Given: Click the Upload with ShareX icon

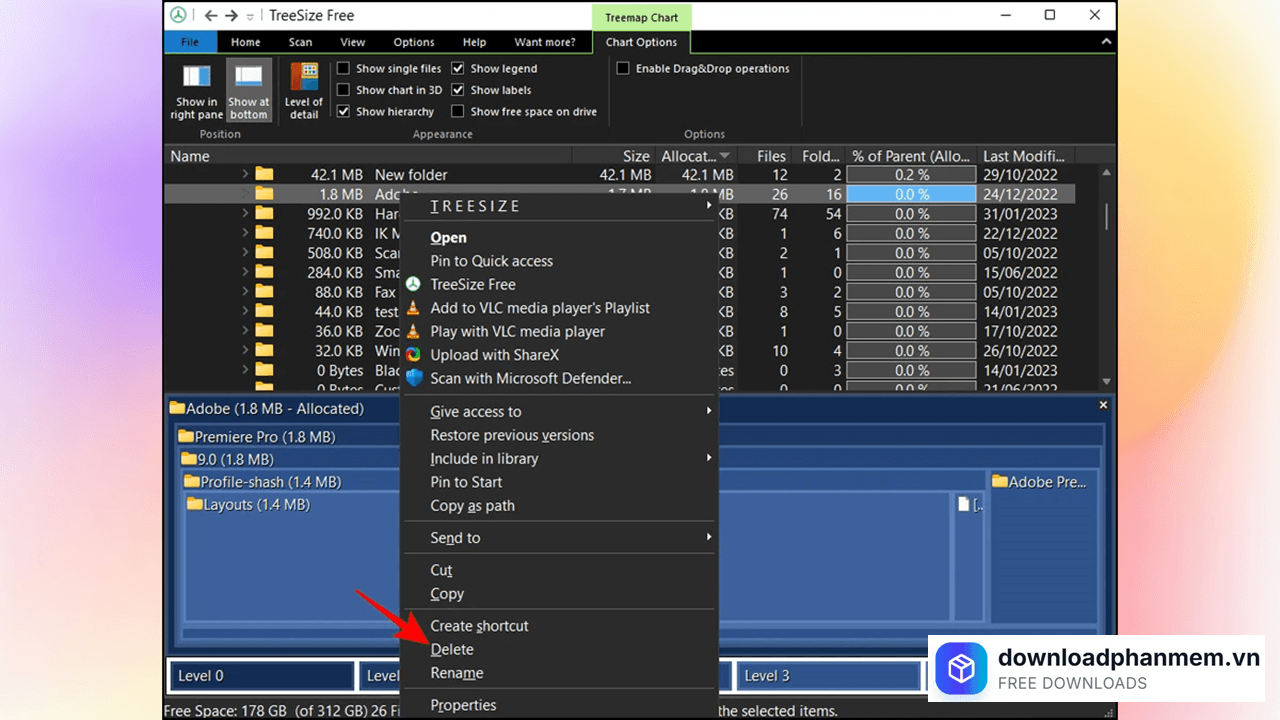Looking at the screenshot, I should point(413,355).
